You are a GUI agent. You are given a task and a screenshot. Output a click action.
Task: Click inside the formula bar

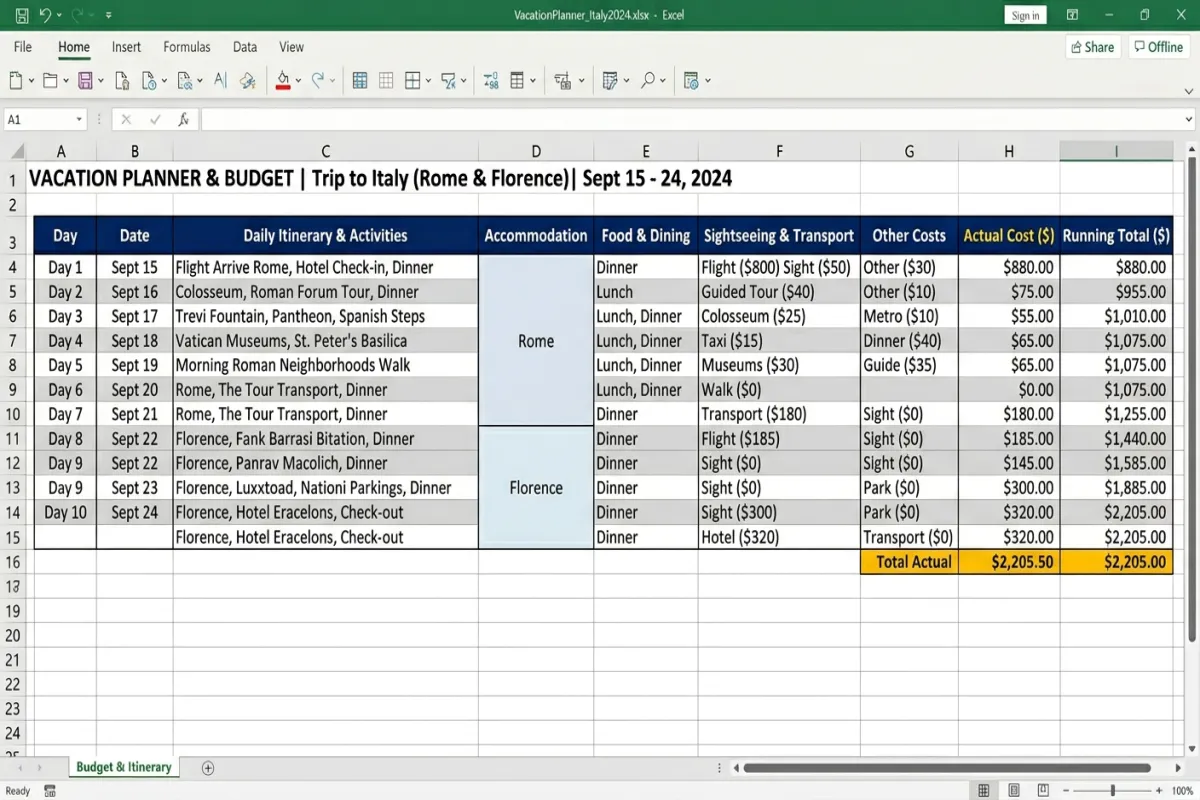(x=600, y=118)
